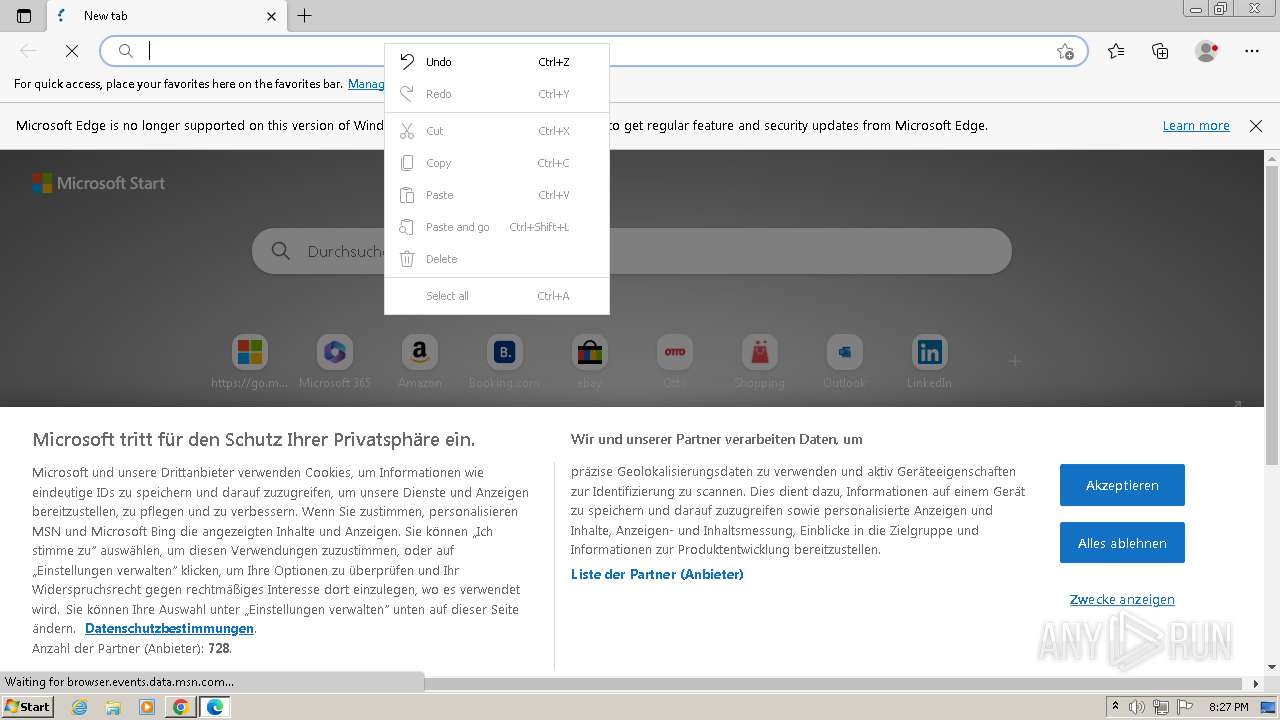
Task: Add a new quick link site
Action: [1015, 361]
